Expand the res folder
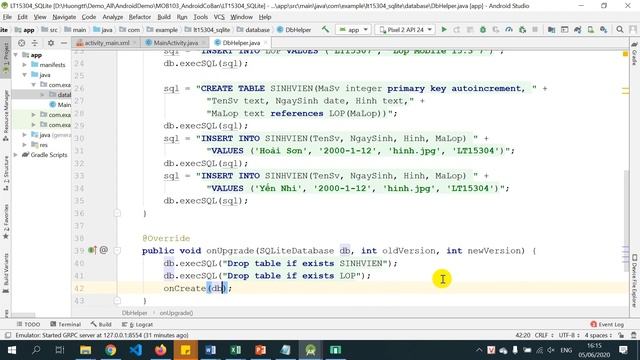640x360 pixels. click(24, 144)
